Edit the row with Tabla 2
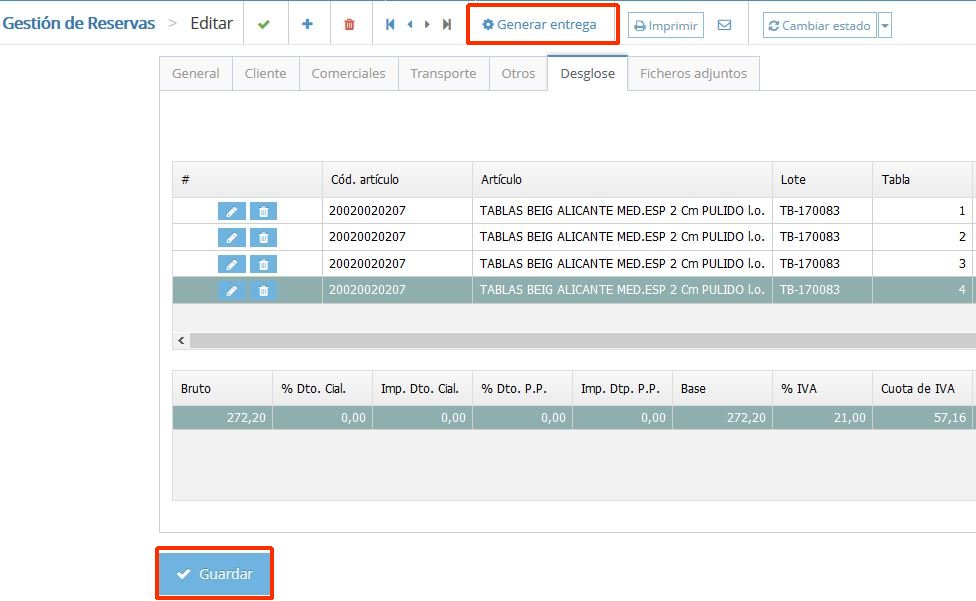Screen dimensions: 976x601 click(x=232, y=237)
